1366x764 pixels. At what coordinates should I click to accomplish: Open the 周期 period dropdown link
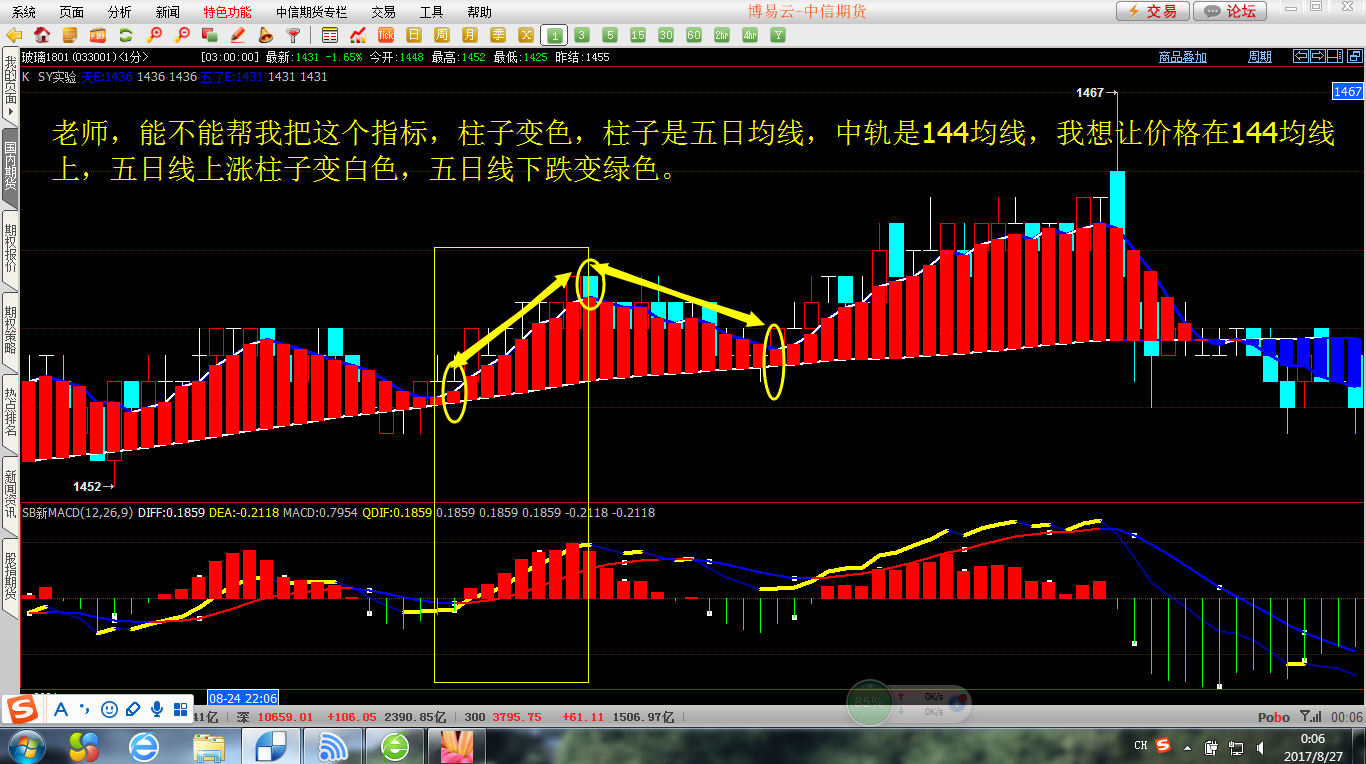coord(1260,57)
